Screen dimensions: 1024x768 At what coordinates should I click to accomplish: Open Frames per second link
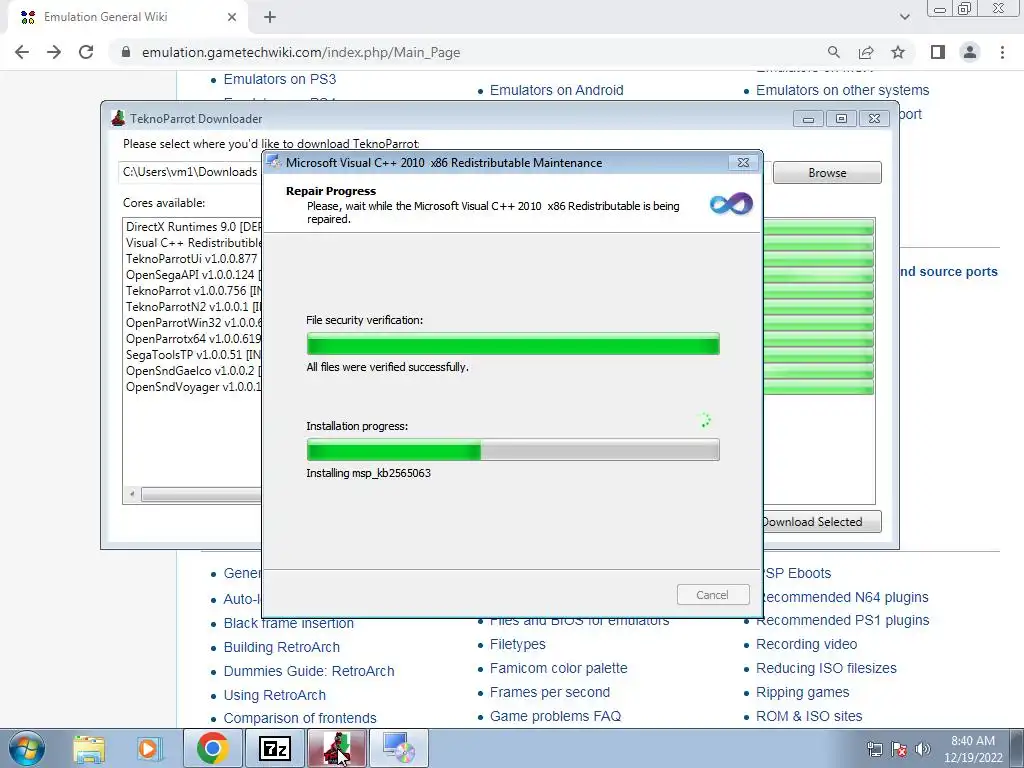[550, 692]
